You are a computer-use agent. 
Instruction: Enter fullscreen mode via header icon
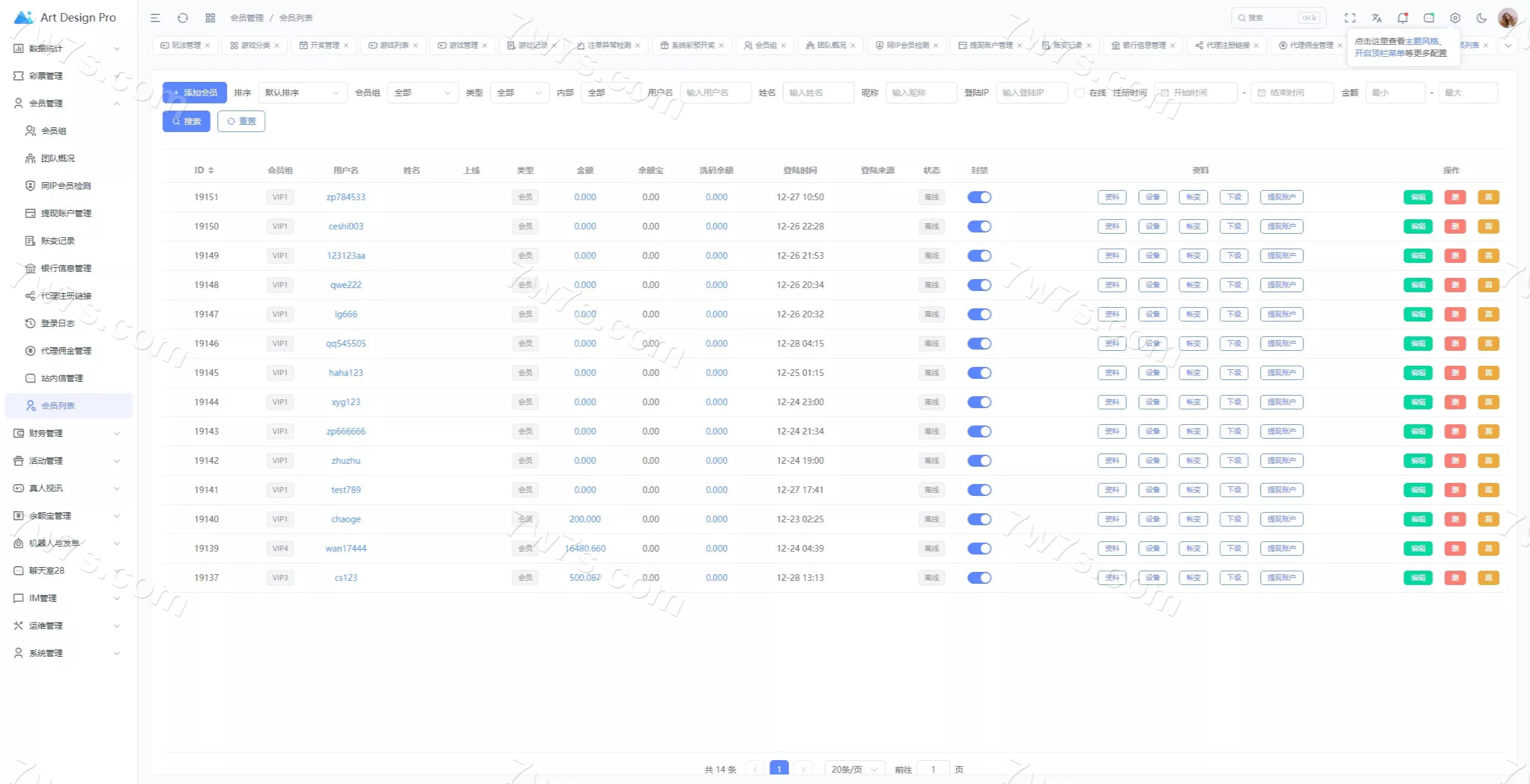point(1350,18)
